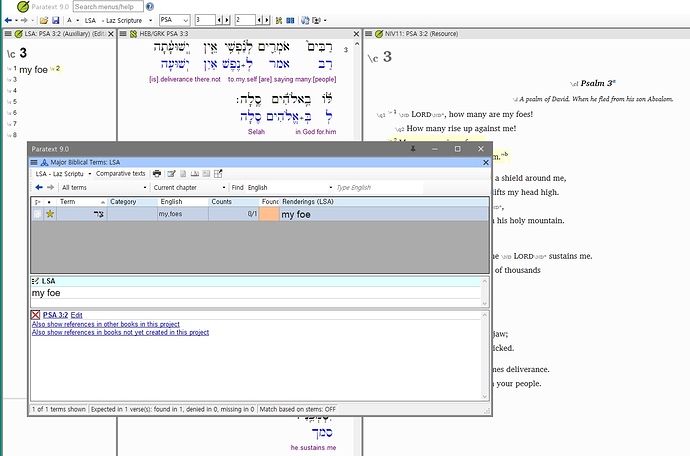This screenshot has width=690, height=456.
Task: Click the Edit link beside PSA 3:2
Action: (77, 315)
